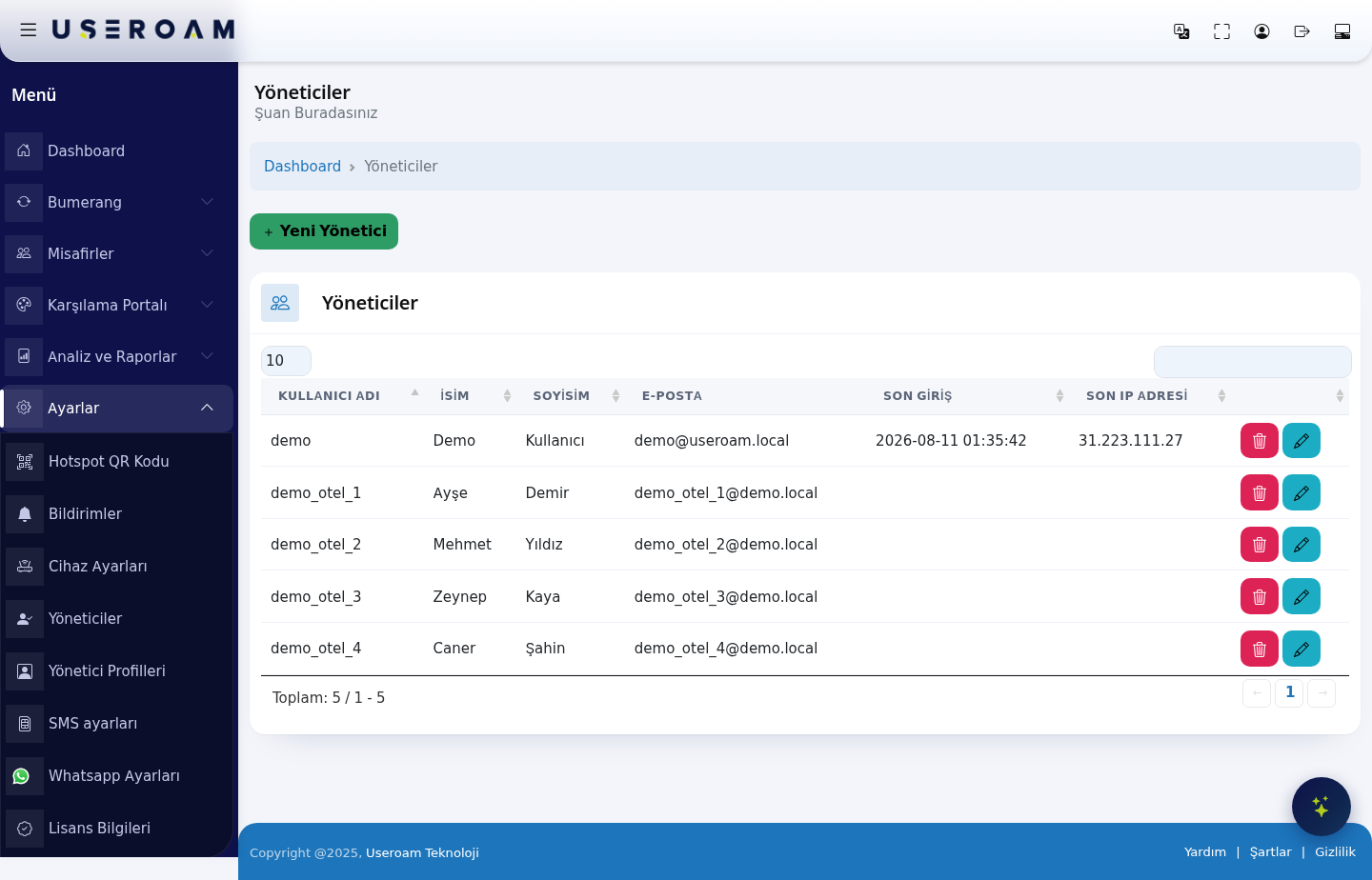Edit the demo_otel_4 administrator
1372x880 pixels.
[x=1301, y=649]
